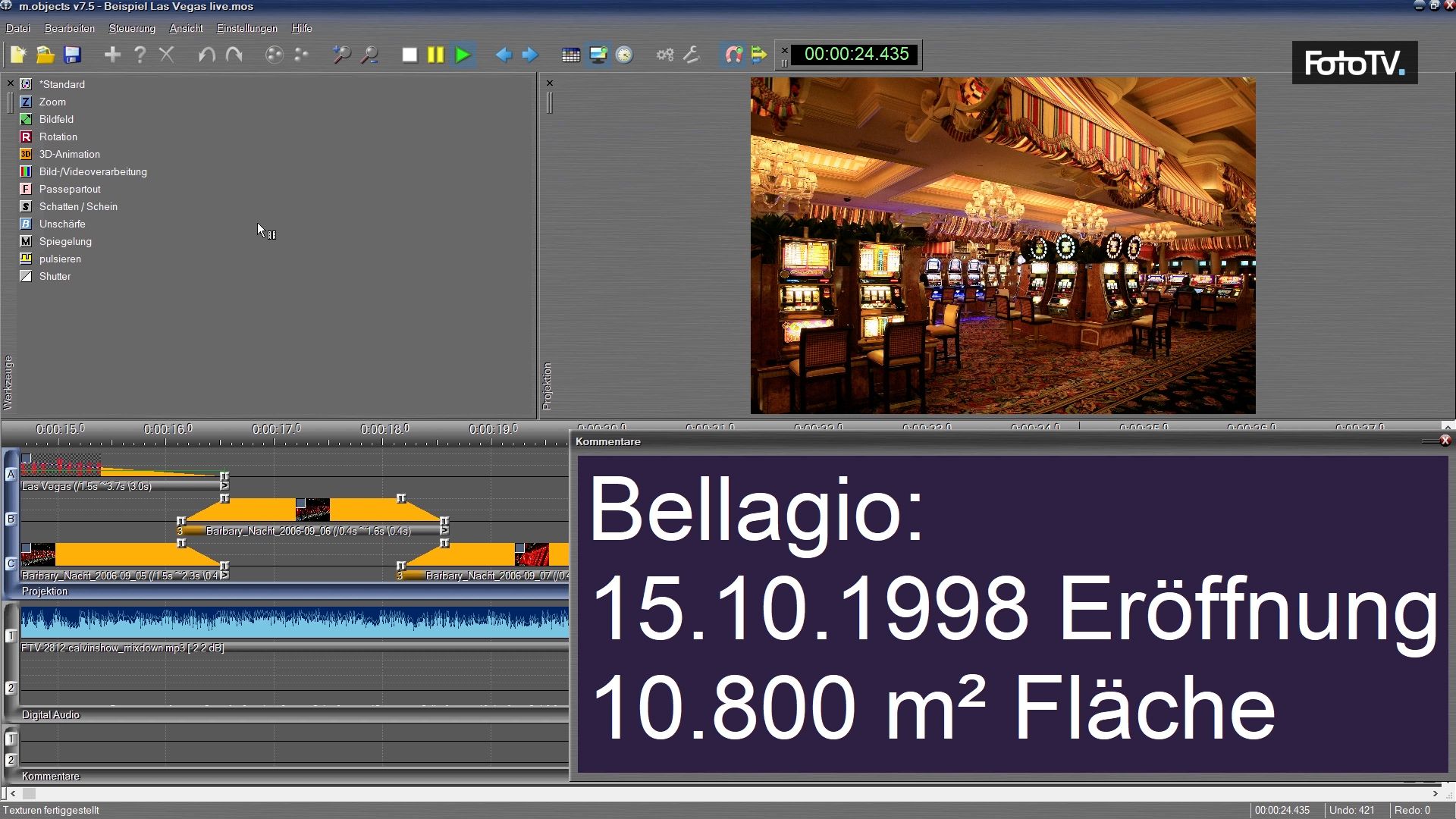1456x819 pixels.
Task: Open the Einstellungen menu
Action: point(247,28)
